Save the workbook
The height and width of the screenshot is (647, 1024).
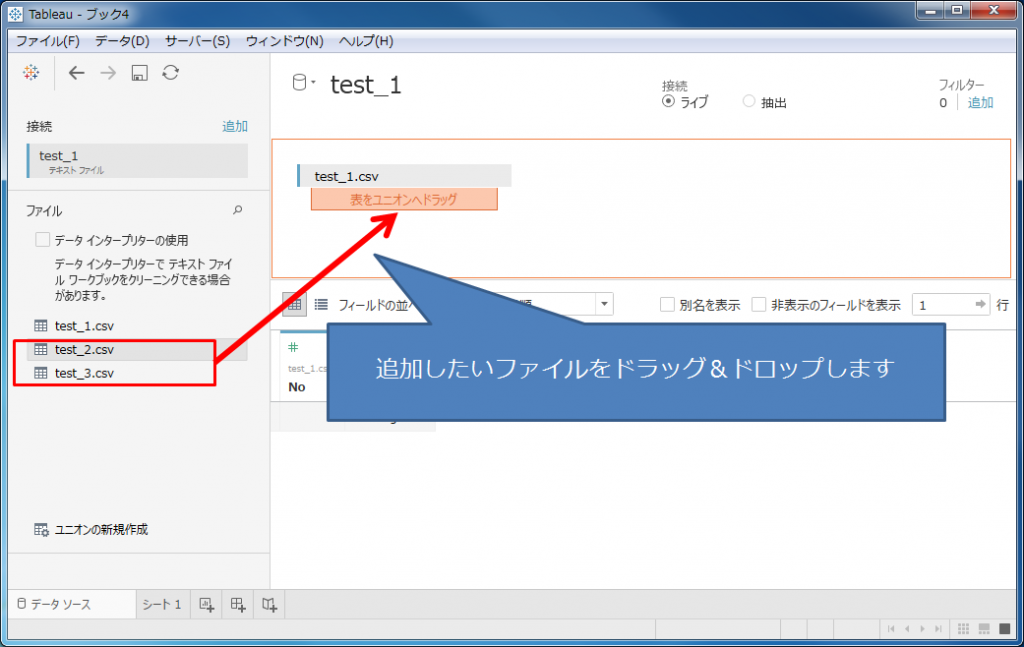pyautogui.click(x=140, y=72)
